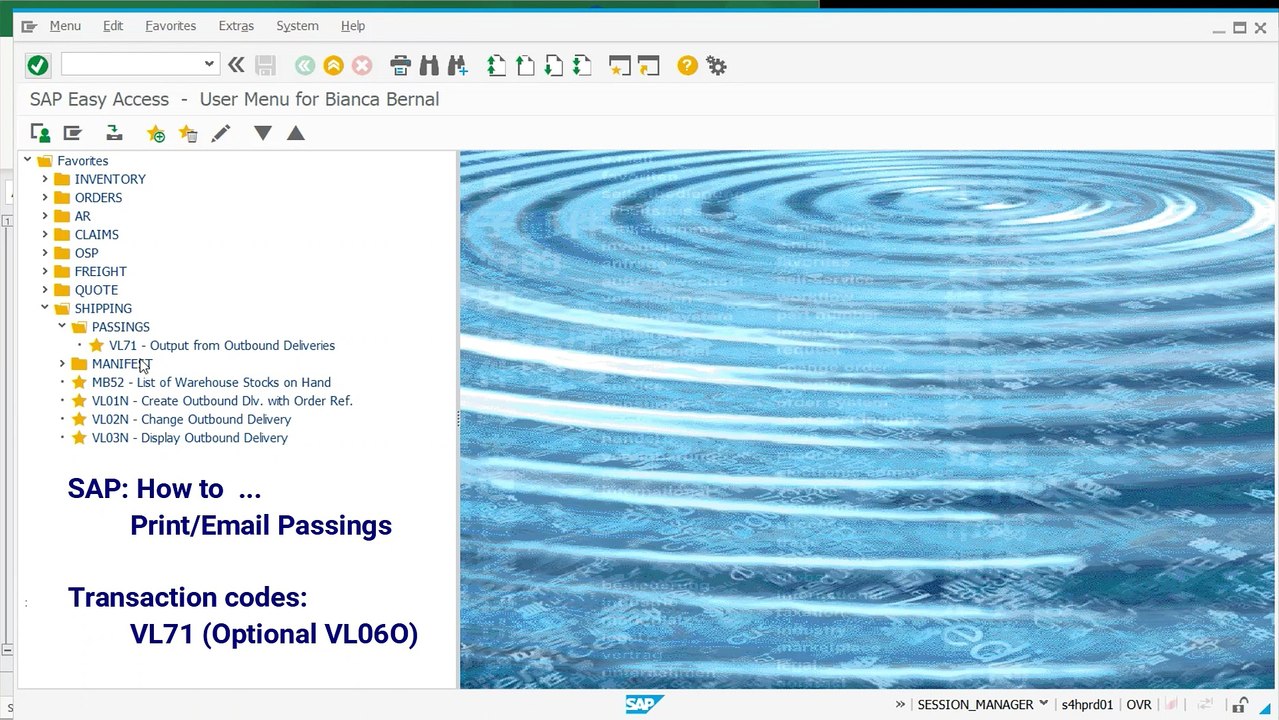Click the padlock icon in status bar
The height and width of the screenshot is (720, 1279).
tap(1240, 705)
